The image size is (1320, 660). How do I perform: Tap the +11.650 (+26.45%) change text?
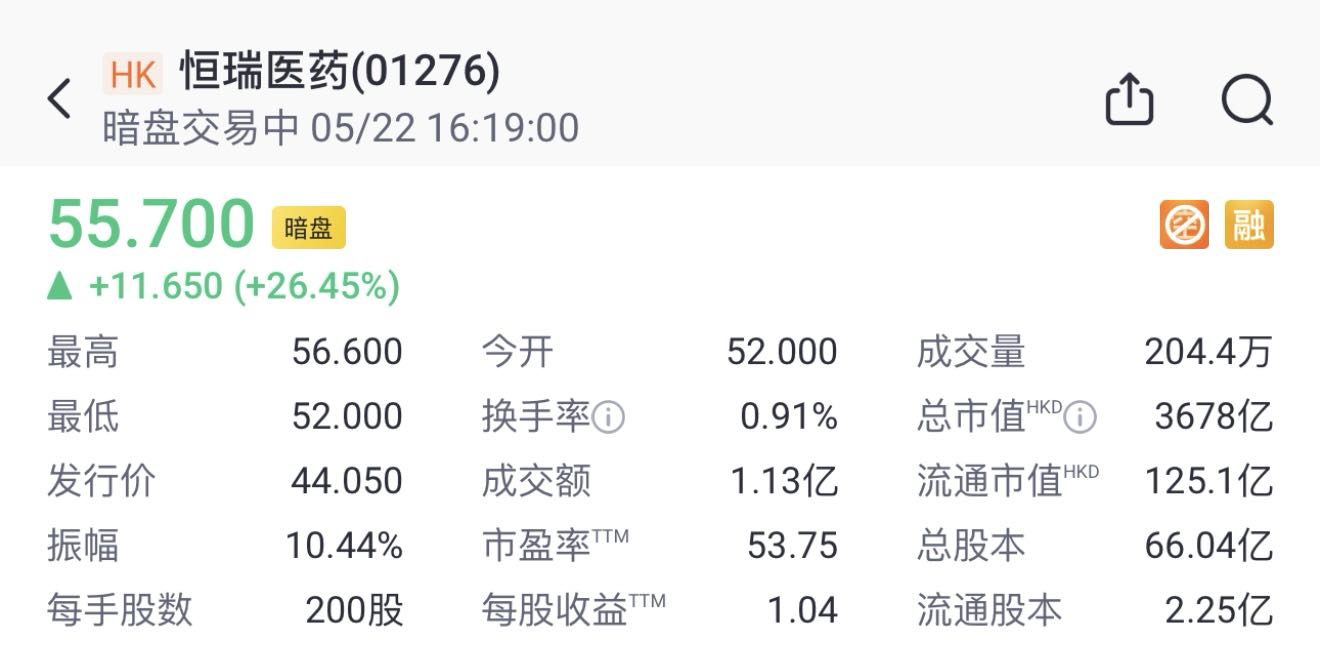244,287
